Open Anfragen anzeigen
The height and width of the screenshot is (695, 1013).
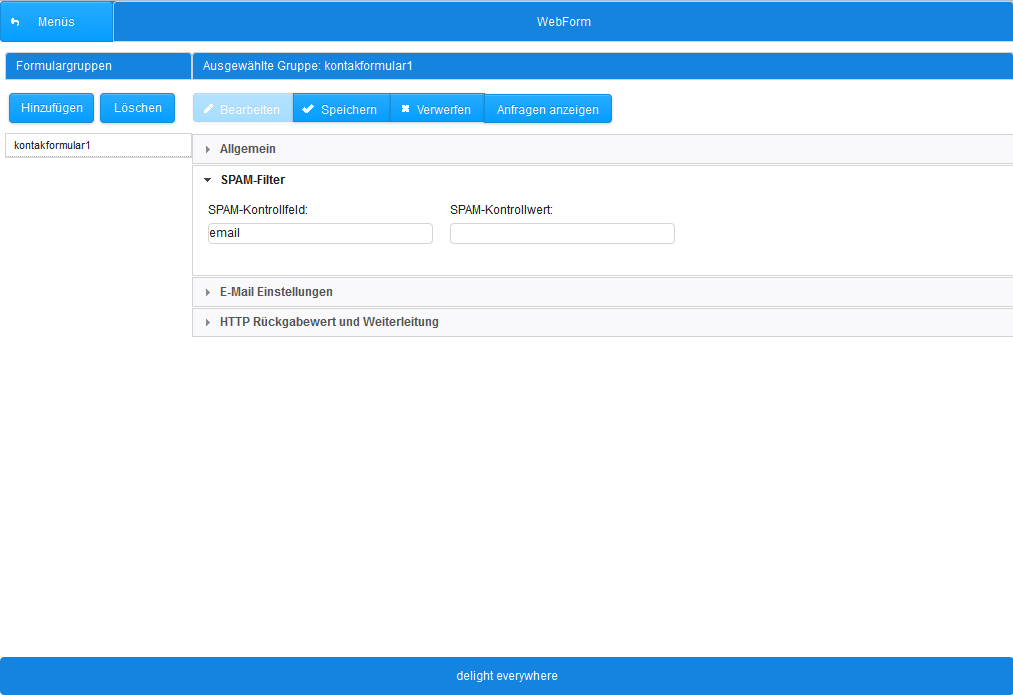[548, 108]
